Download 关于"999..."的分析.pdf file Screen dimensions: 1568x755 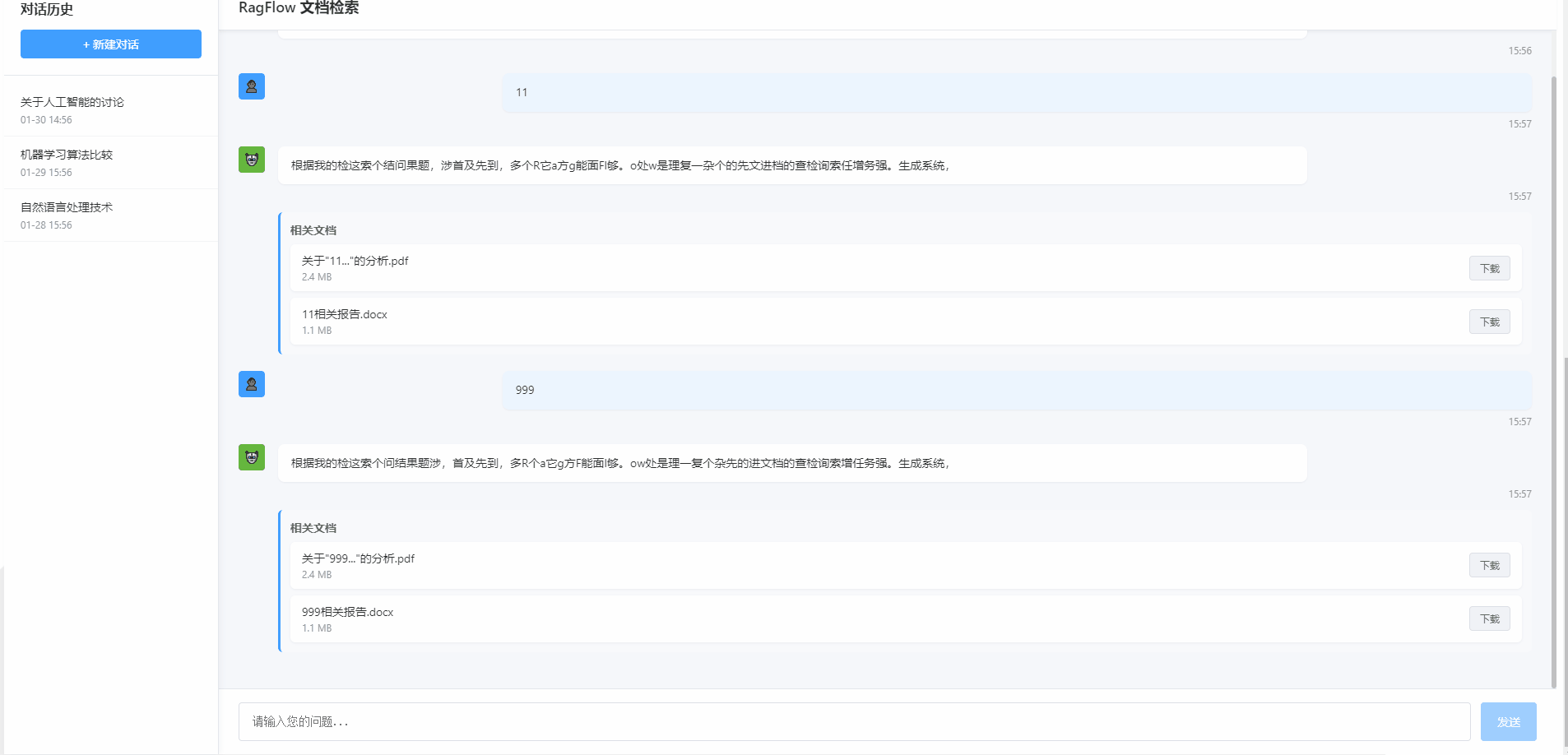pyautogui.click(x=1489, y=565)
